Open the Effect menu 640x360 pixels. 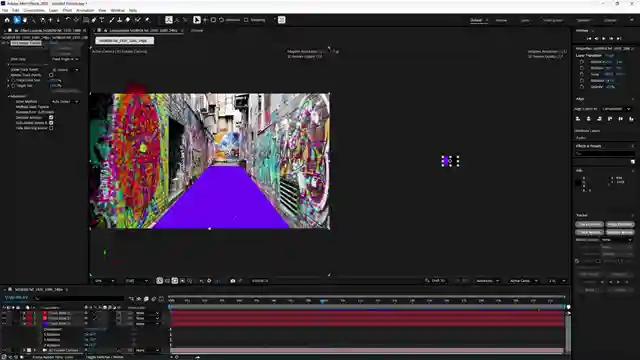coord(67,10)
